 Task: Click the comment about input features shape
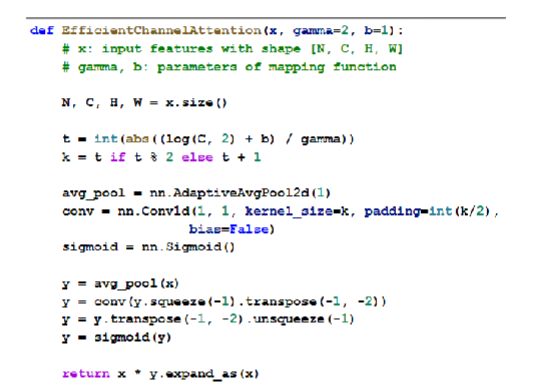[232, 49]
